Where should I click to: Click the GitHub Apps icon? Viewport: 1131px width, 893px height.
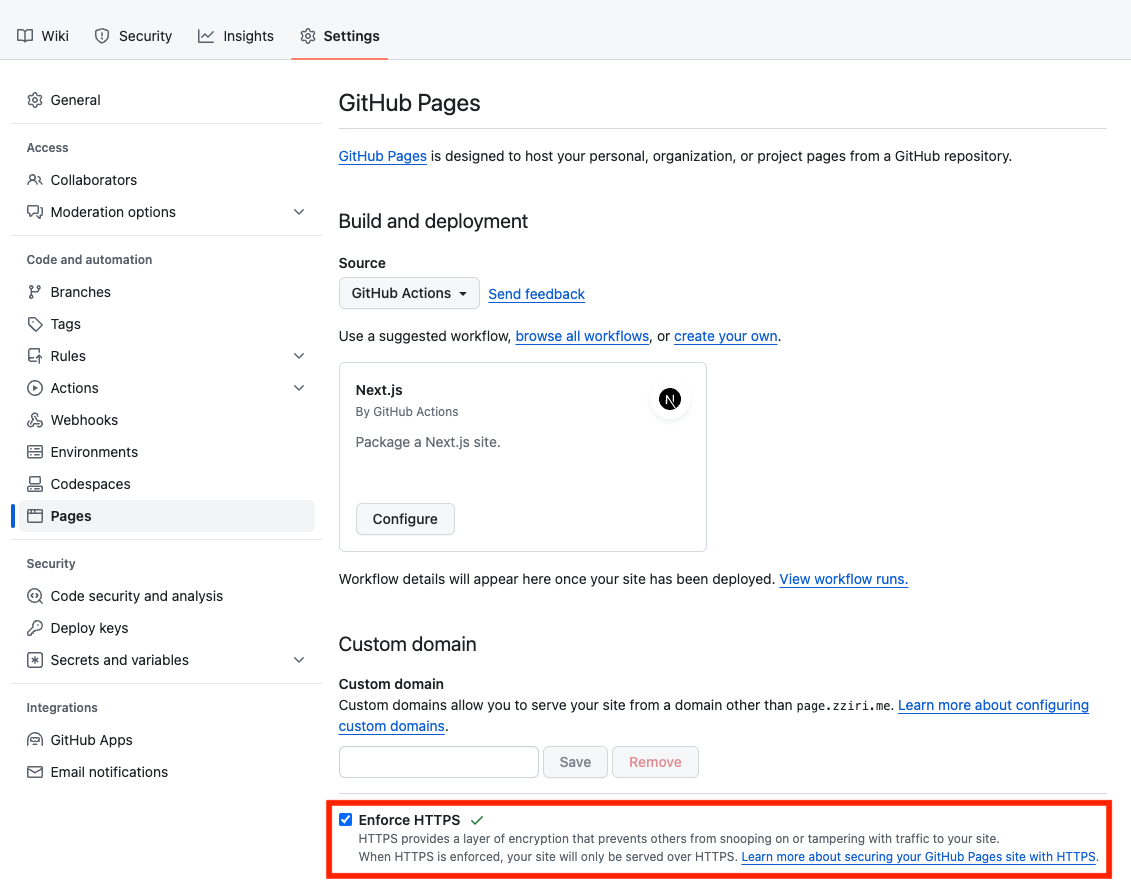35,740
